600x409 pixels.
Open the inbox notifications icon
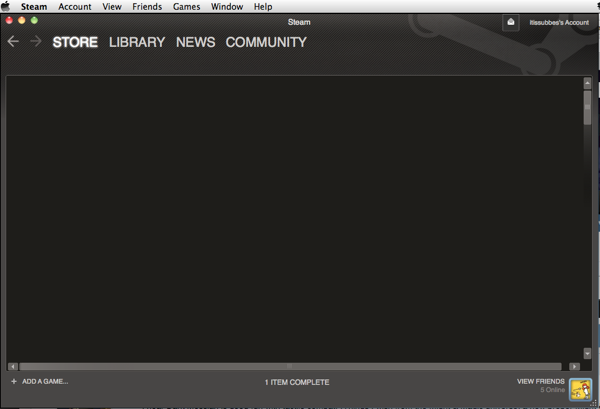pyautogui.click(x=510, y=22)
